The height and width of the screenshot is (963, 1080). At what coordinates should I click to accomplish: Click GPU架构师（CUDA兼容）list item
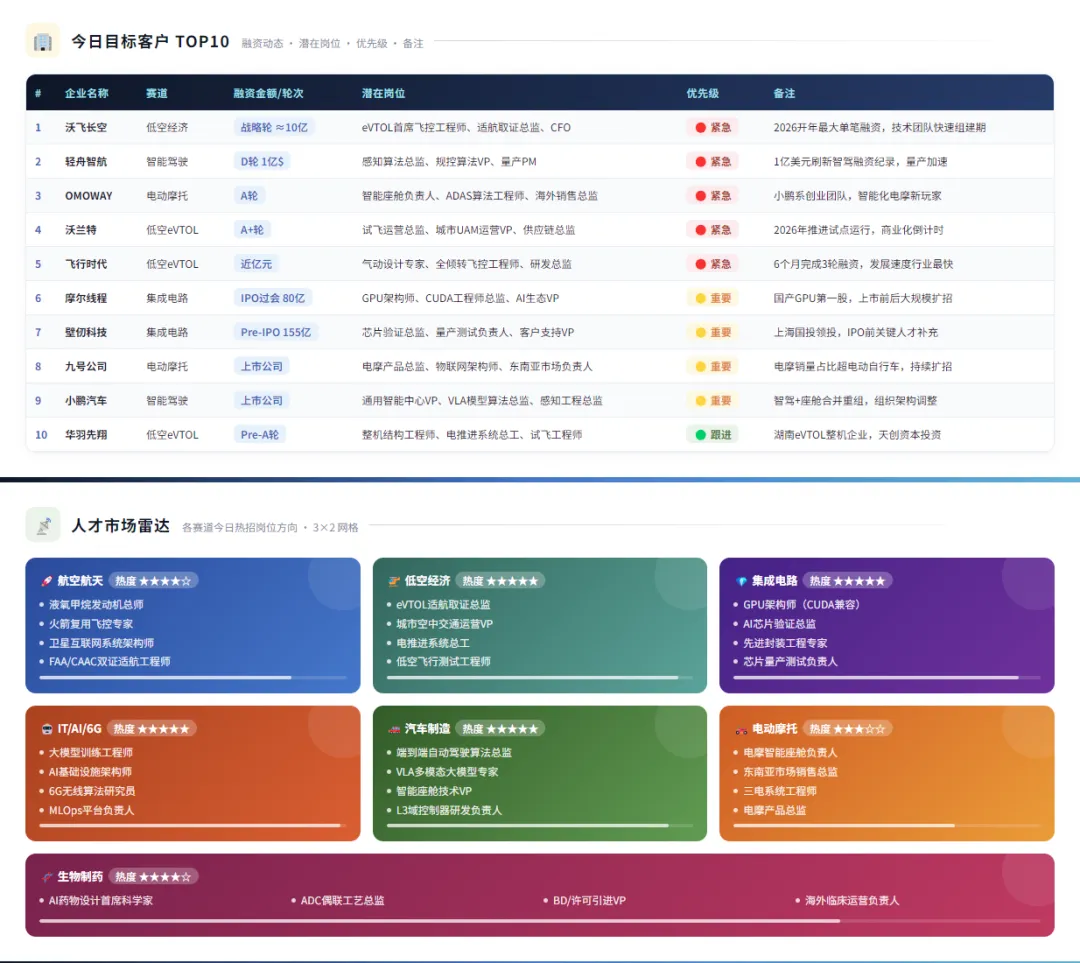coord(801,605)
